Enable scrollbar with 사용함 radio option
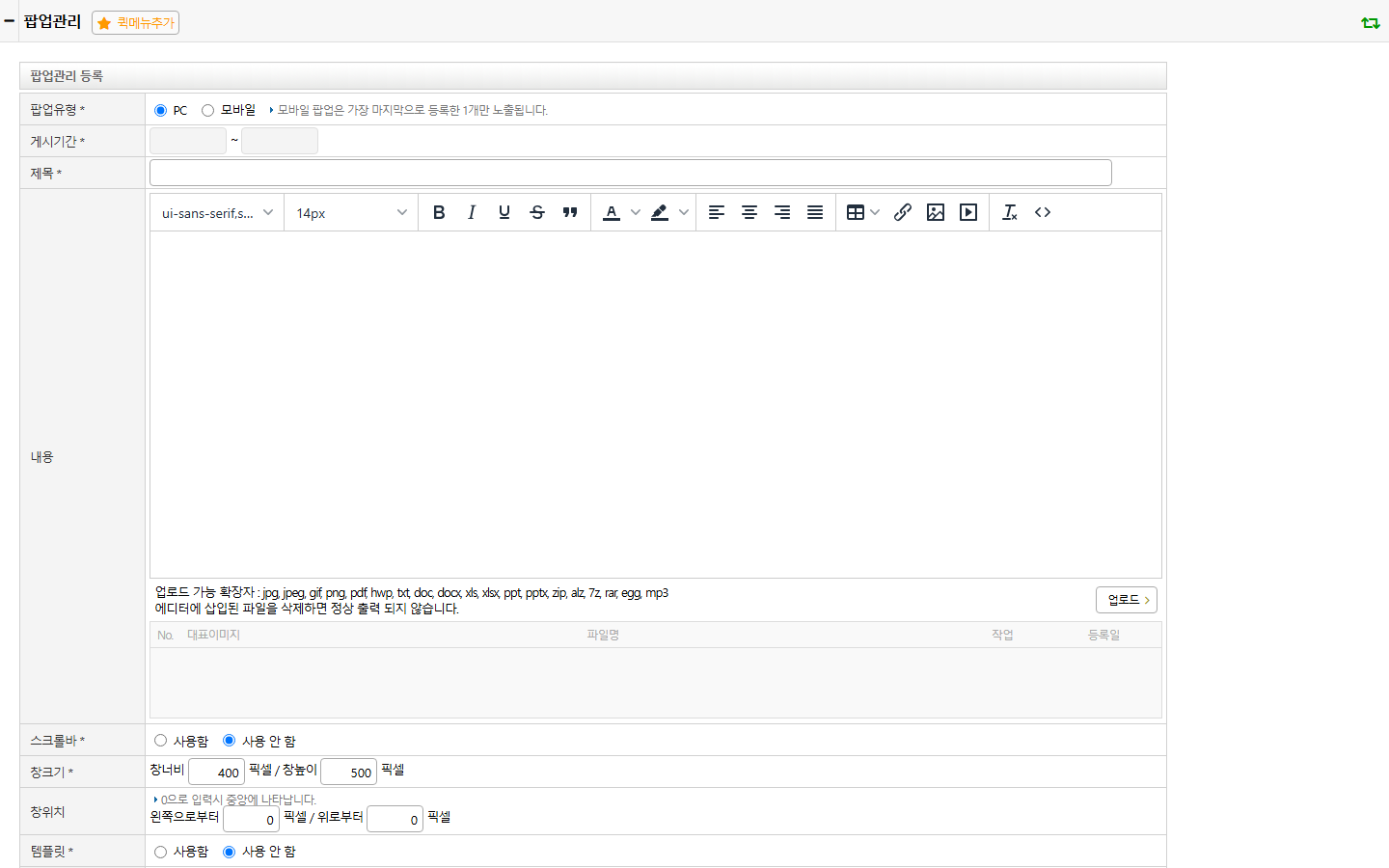Viewport: 1389px width, 868px height. [161, 741]
